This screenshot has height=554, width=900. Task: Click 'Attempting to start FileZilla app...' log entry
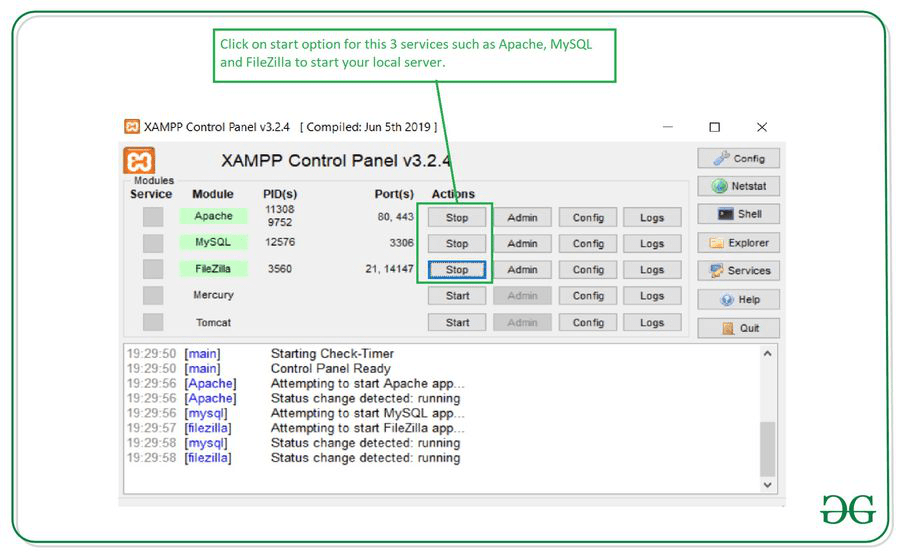point(367,428)
